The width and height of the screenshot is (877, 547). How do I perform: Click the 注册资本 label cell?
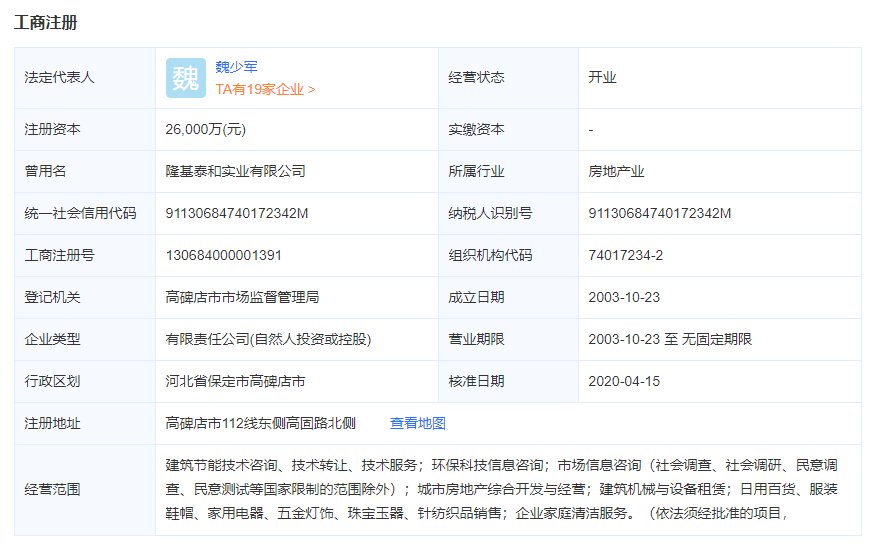85,130
